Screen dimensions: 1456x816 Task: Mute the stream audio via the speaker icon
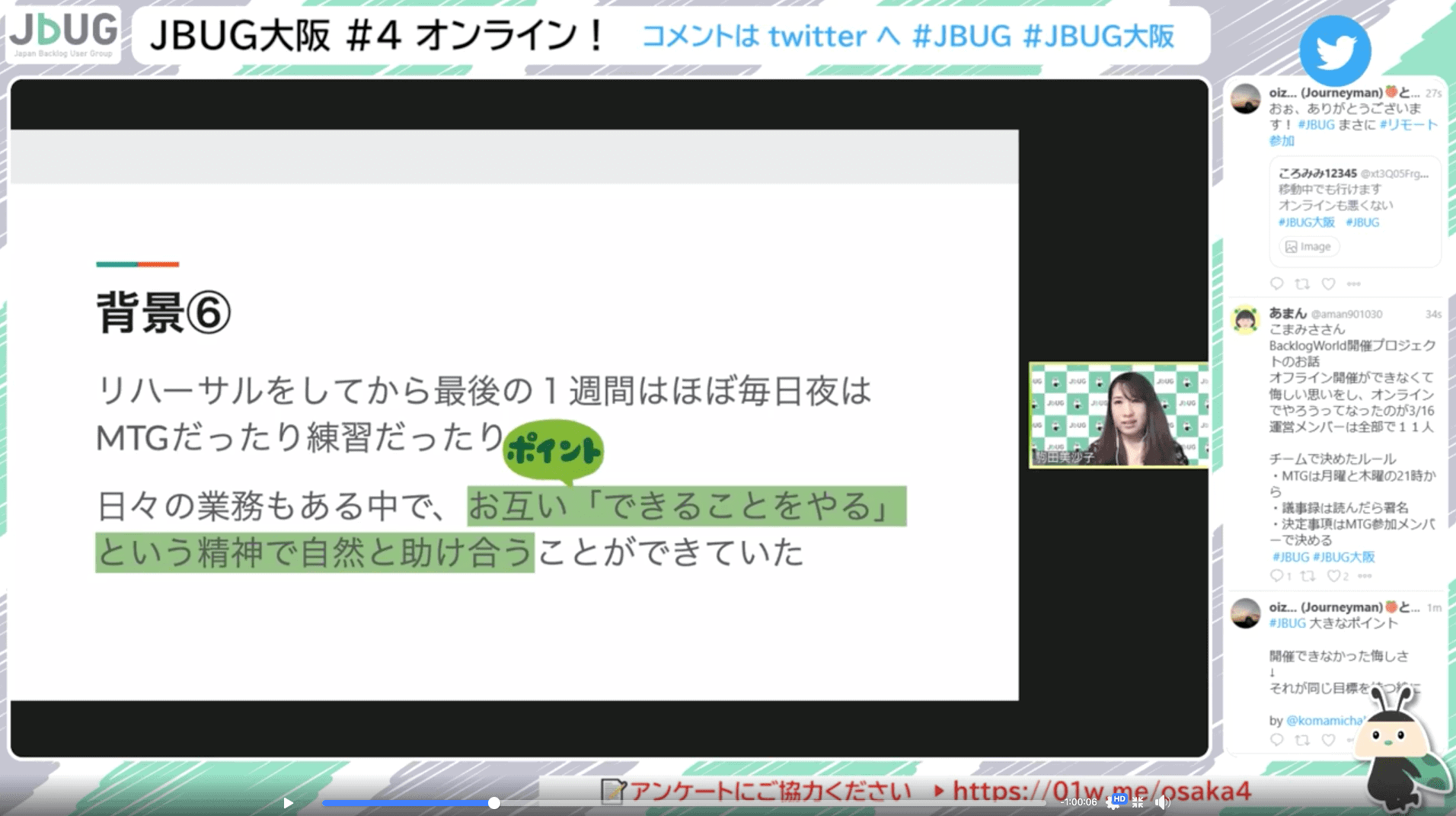[1163, 802]
